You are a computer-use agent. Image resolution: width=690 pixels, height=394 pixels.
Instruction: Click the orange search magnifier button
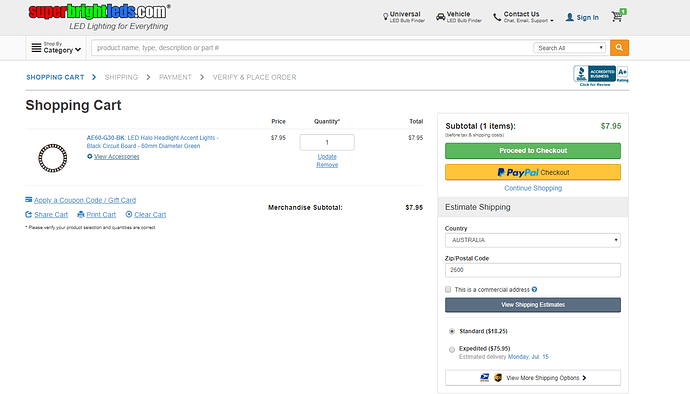click(619, 48)
